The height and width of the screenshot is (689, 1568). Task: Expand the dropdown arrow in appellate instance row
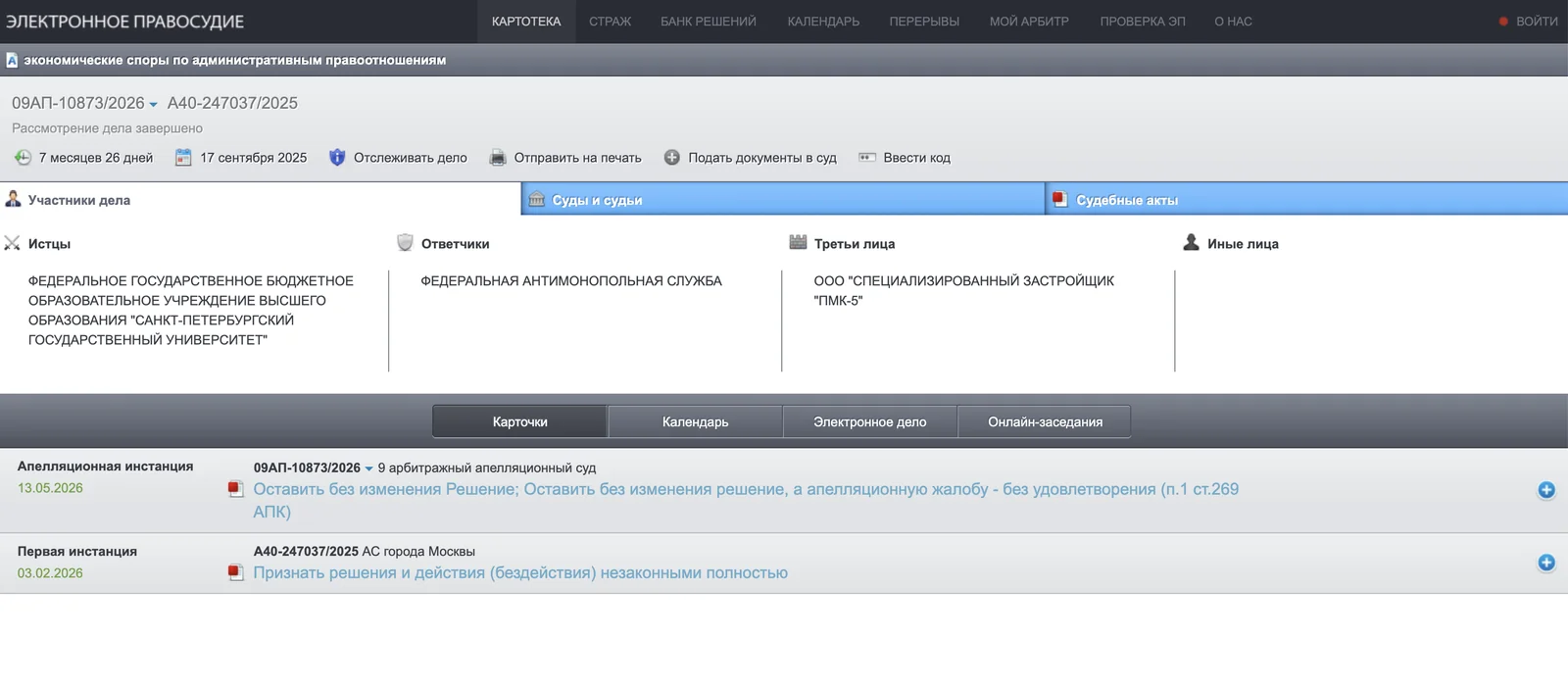point(369,468)
